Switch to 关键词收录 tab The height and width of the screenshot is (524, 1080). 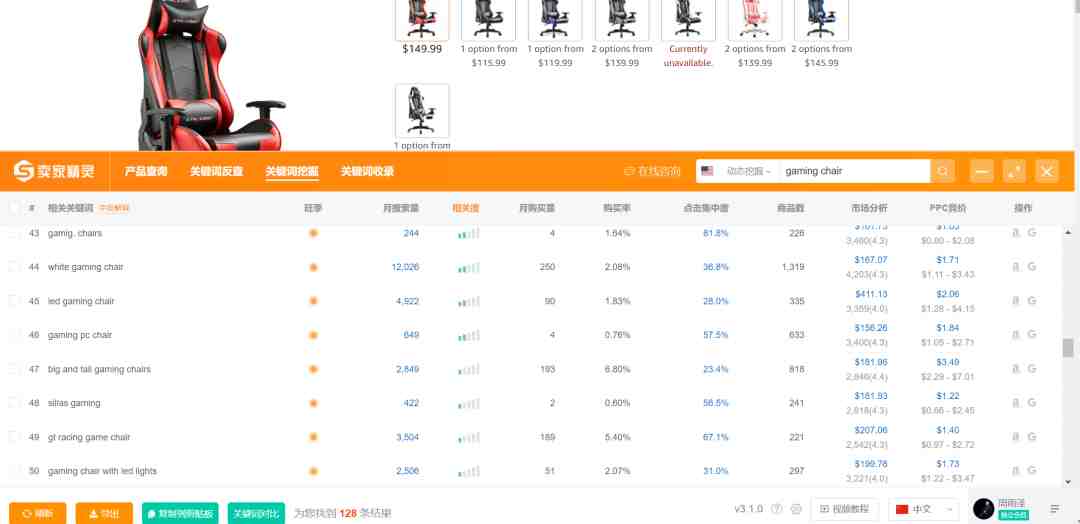click(x=367, y=171)
